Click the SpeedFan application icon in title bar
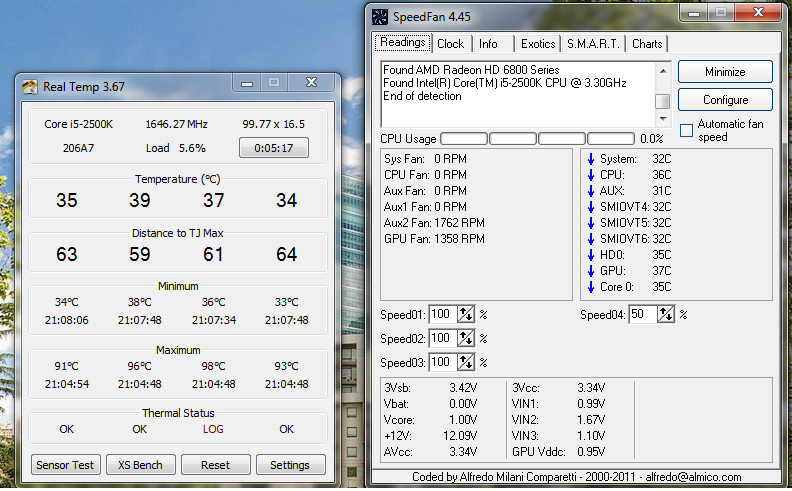The image size is (792, 491). point(380,17)
